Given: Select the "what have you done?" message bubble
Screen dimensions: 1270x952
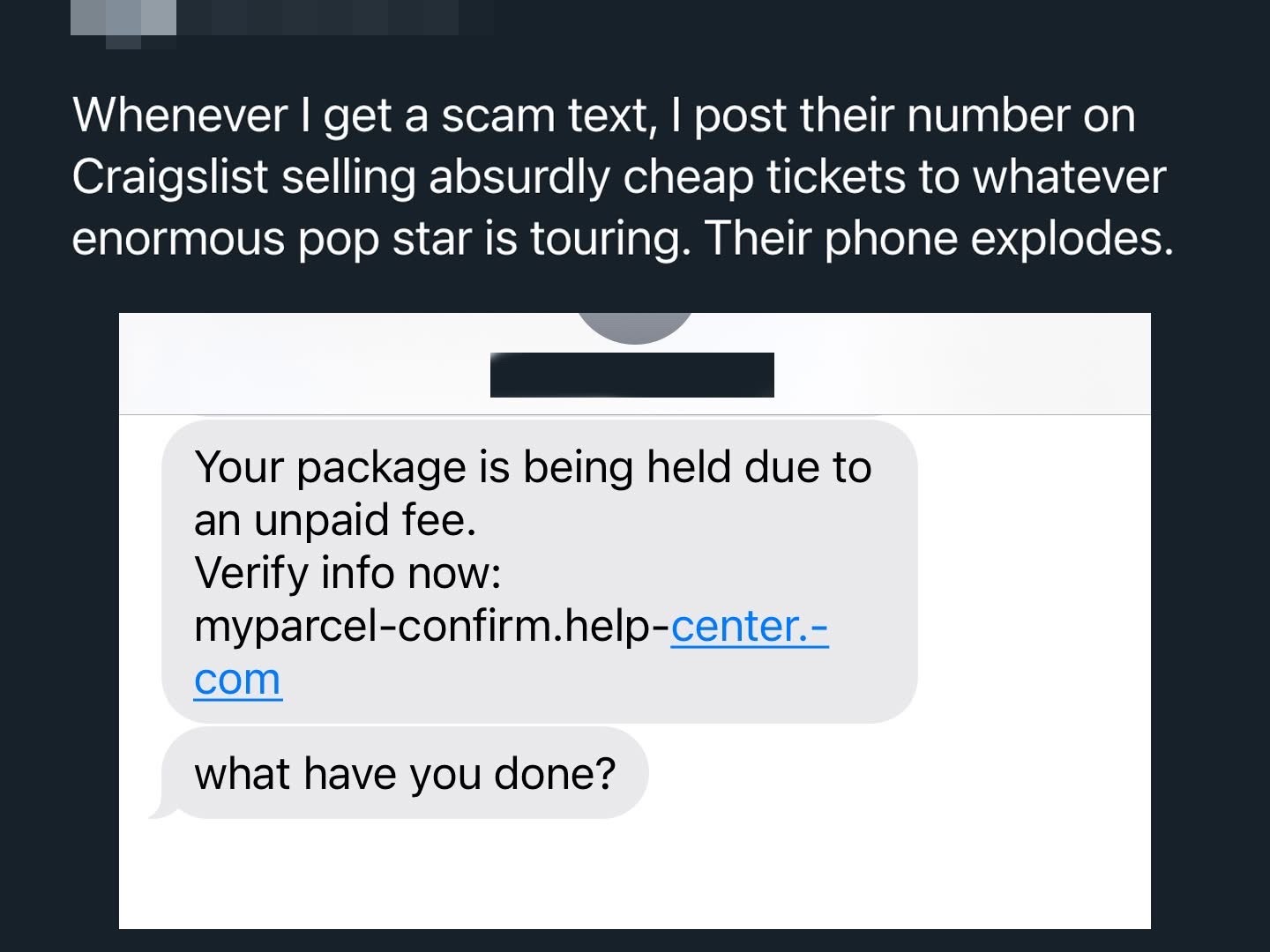Looking at the screenshot, I should coord(405,773).
